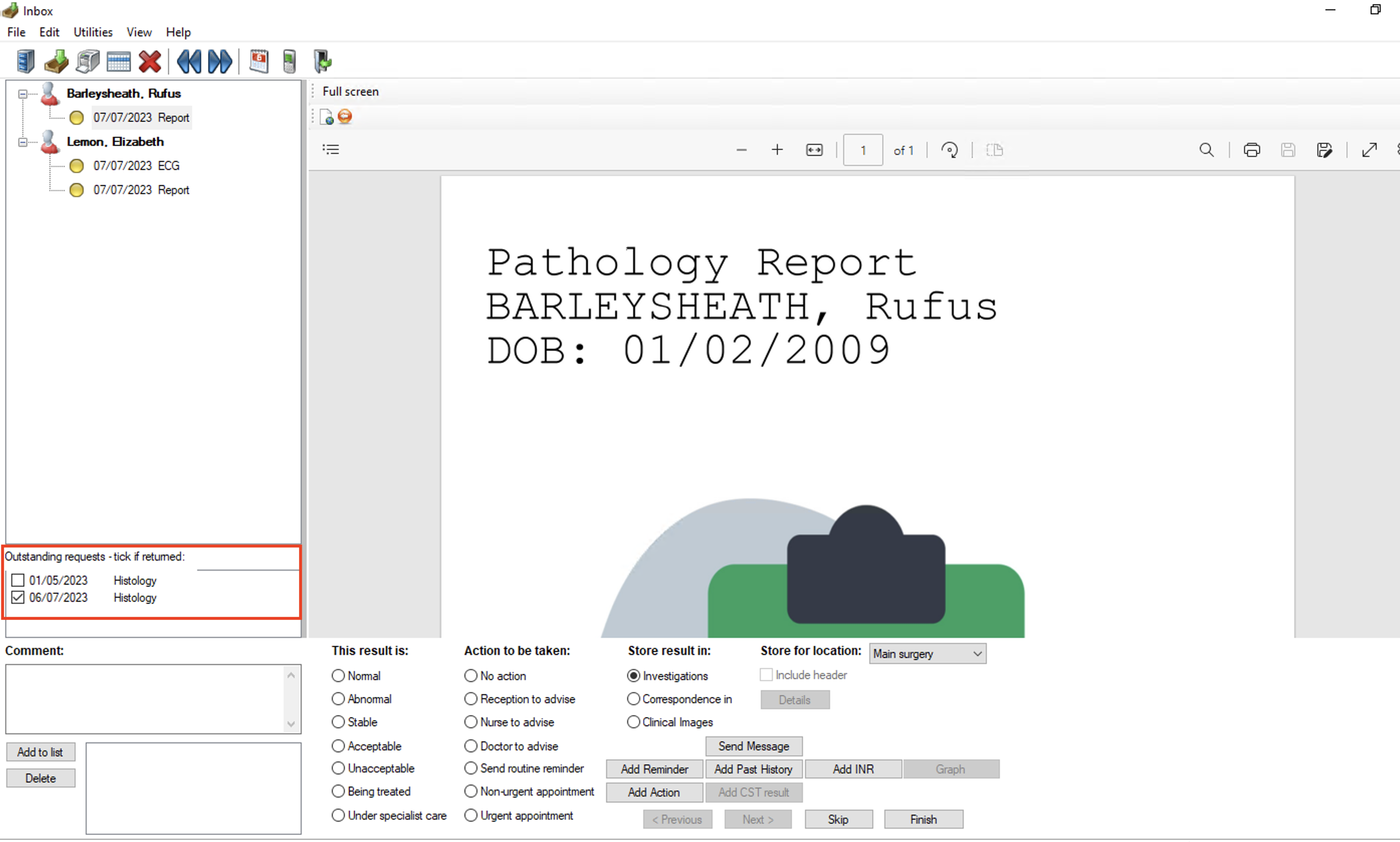Open the appointment calendar icon showing 6
The height and width of the screenshot is (842, 1400).
259,61
